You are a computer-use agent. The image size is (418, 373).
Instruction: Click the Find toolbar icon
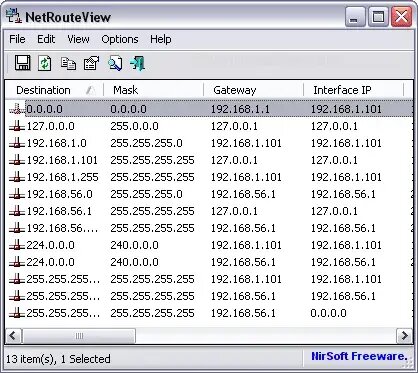115,63
